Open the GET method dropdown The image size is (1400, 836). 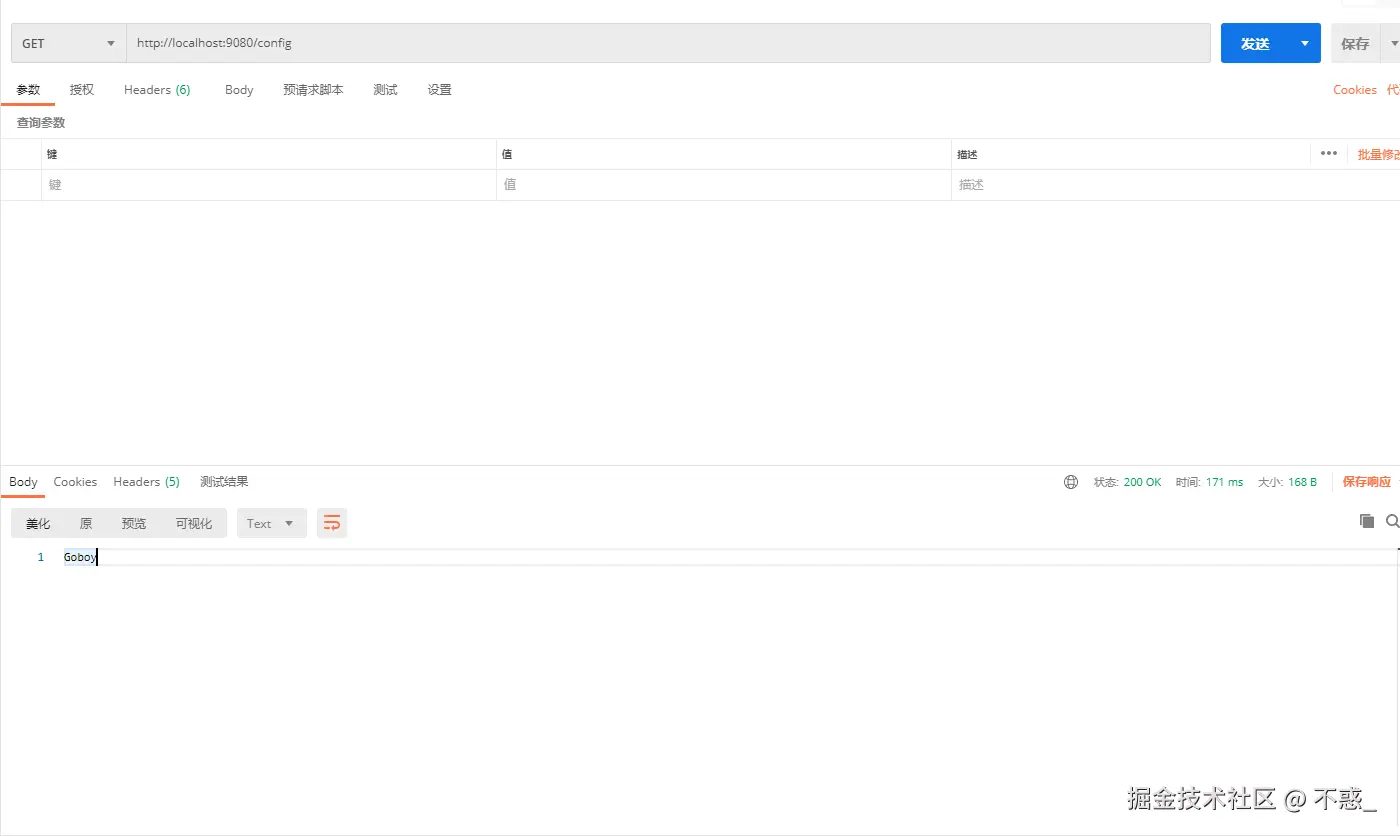tap(68, 43)
